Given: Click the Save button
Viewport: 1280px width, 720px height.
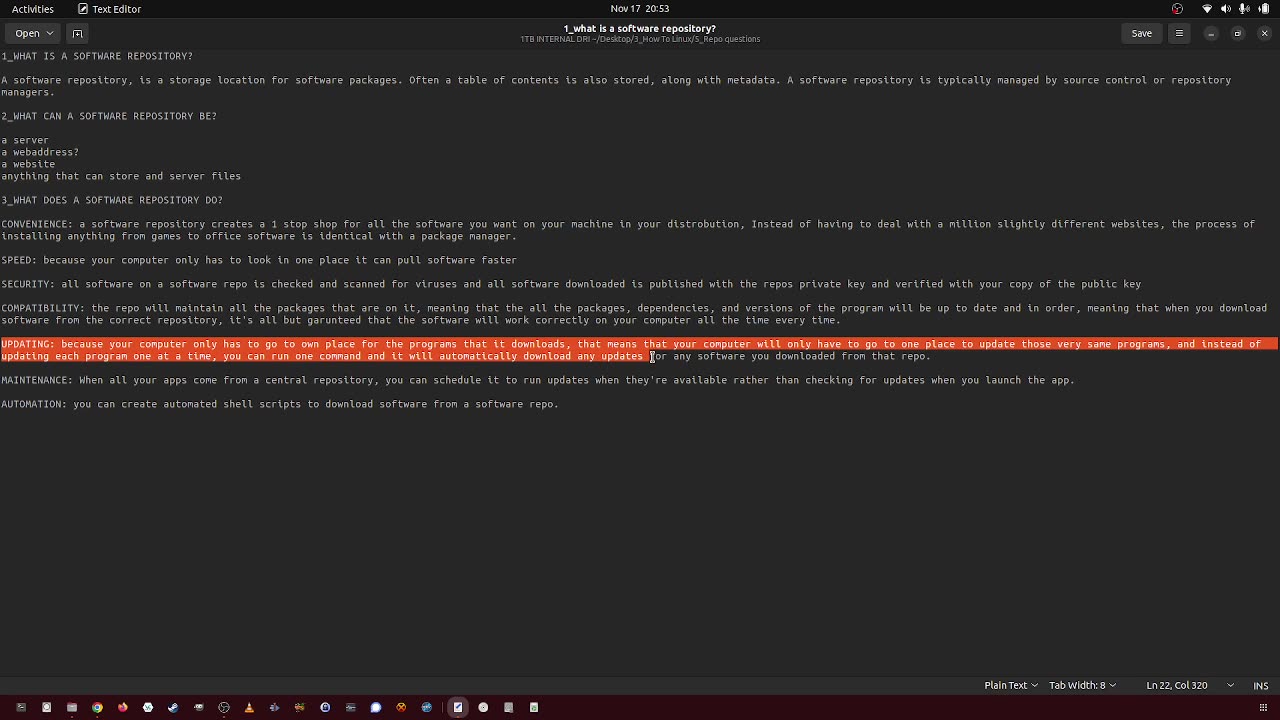Looking at the screenshot, I should (x=1141, y=33).
